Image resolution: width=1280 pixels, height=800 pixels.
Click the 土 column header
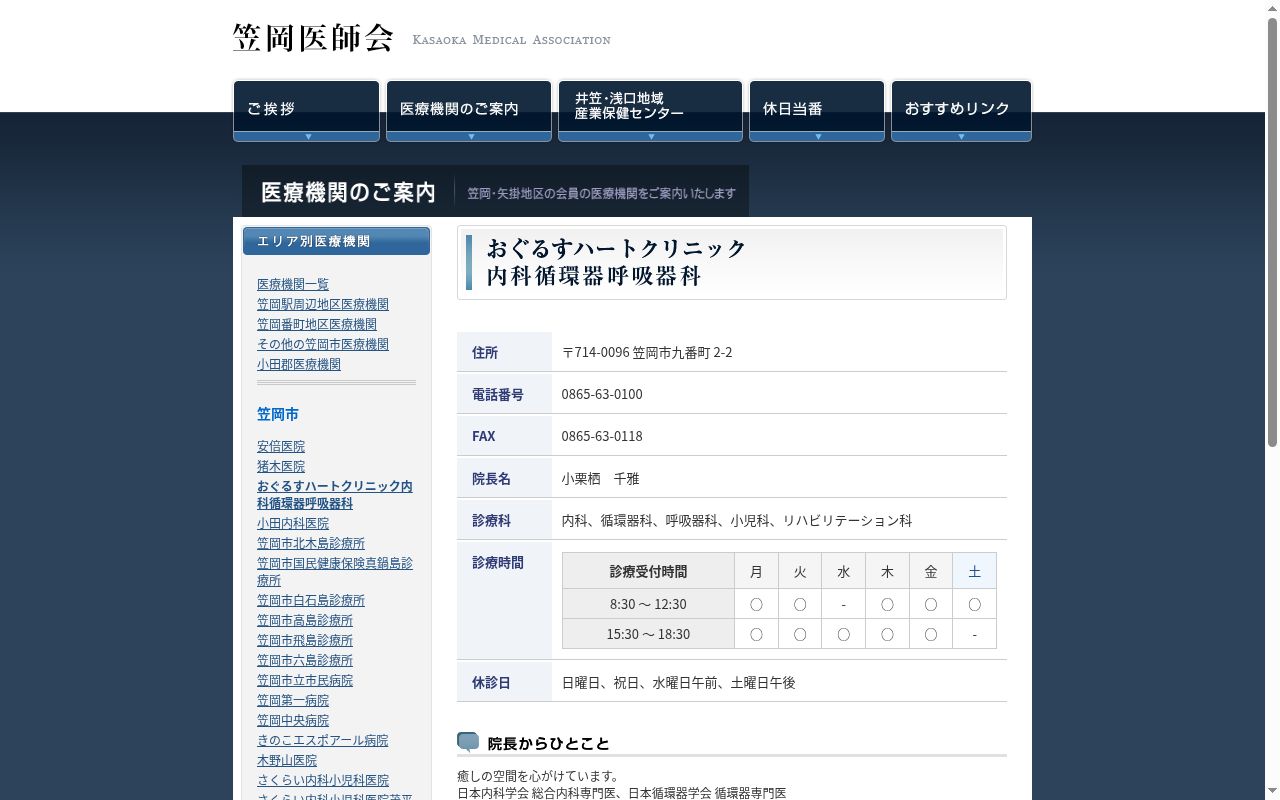[x=974, y=571]
